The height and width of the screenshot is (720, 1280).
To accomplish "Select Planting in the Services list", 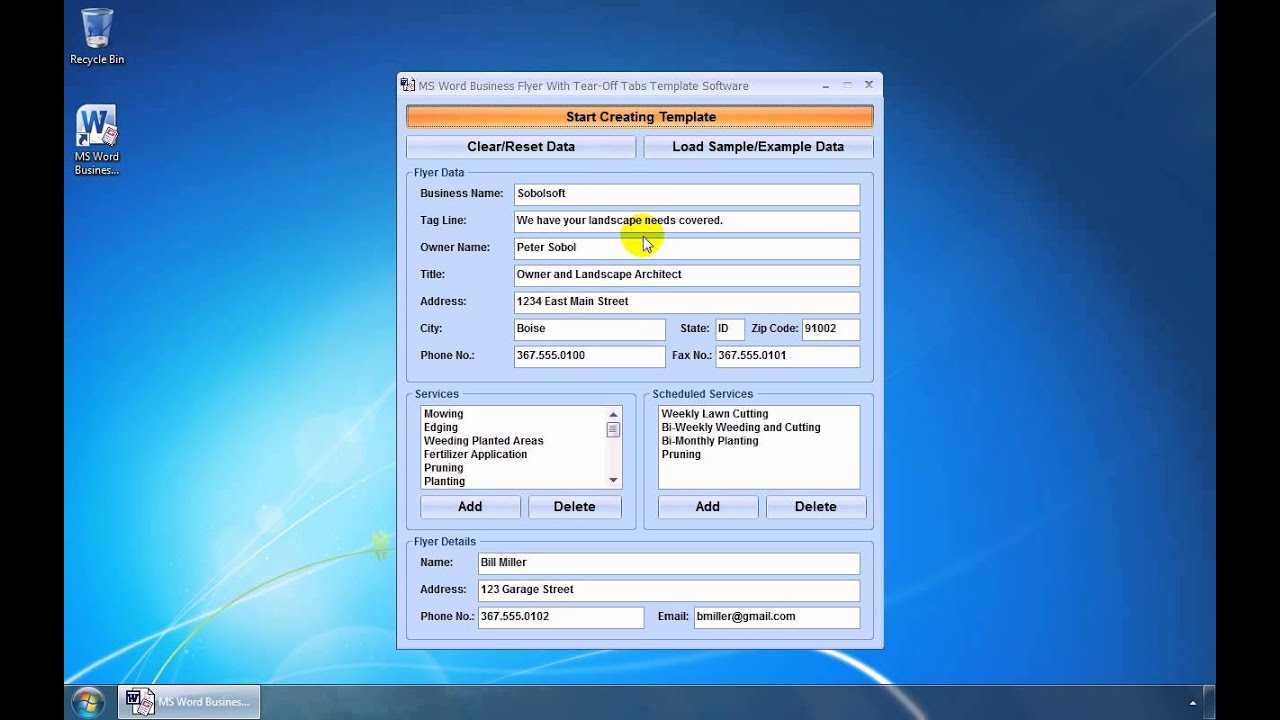I will pyautogui.click(x=444, y=482).
